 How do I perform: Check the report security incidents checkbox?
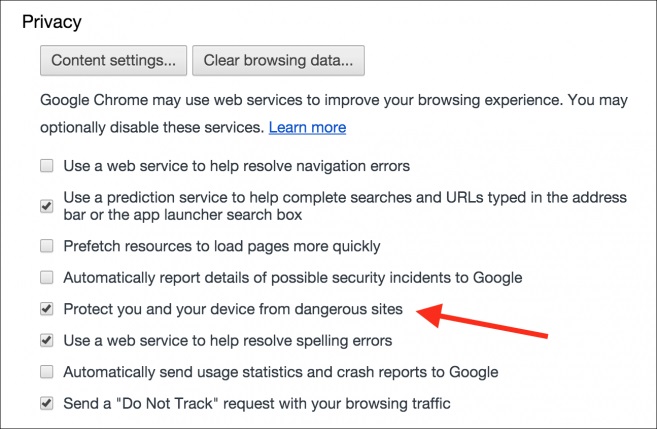47,277
